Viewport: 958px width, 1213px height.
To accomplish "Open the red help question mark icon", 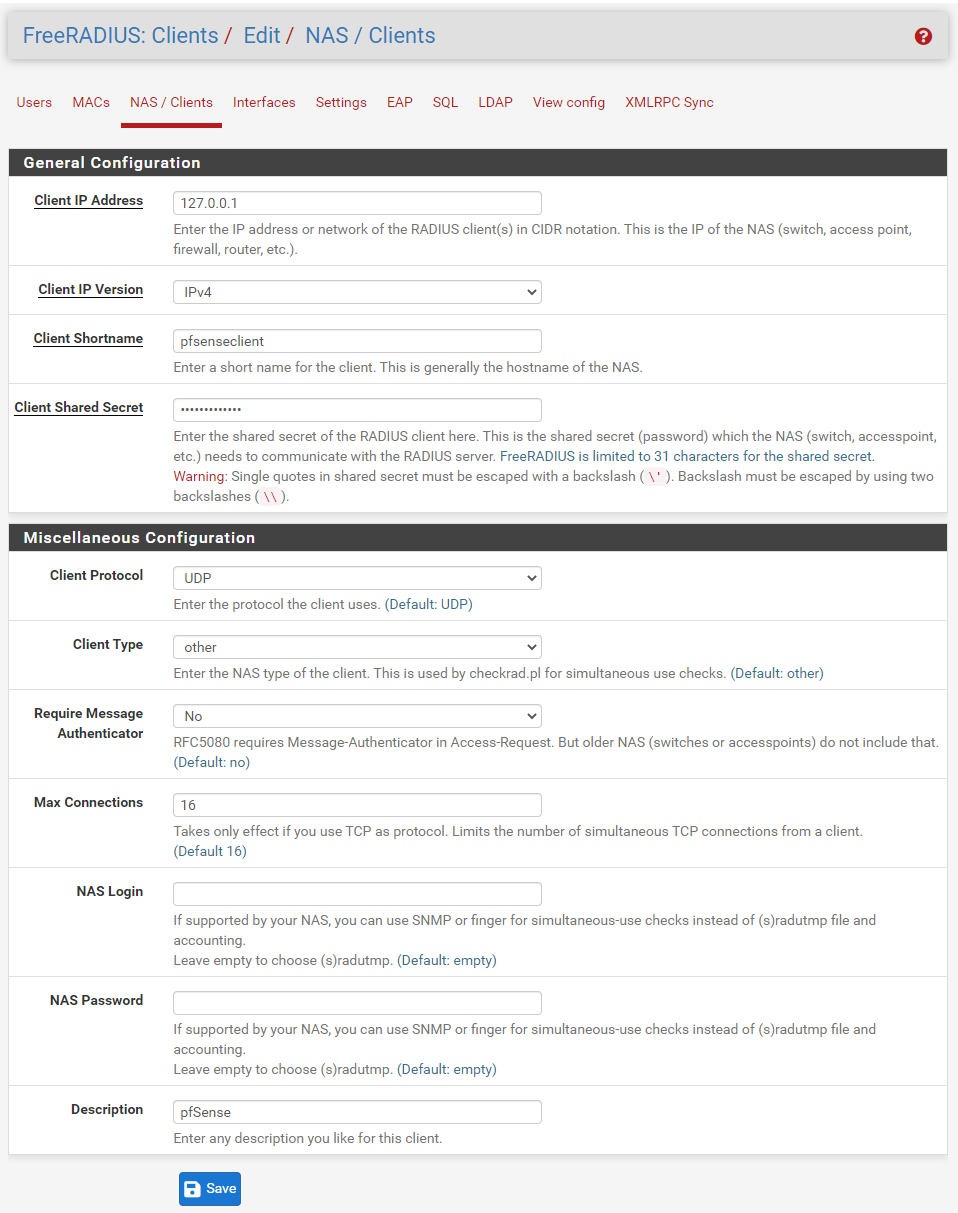I will [923, 36].
